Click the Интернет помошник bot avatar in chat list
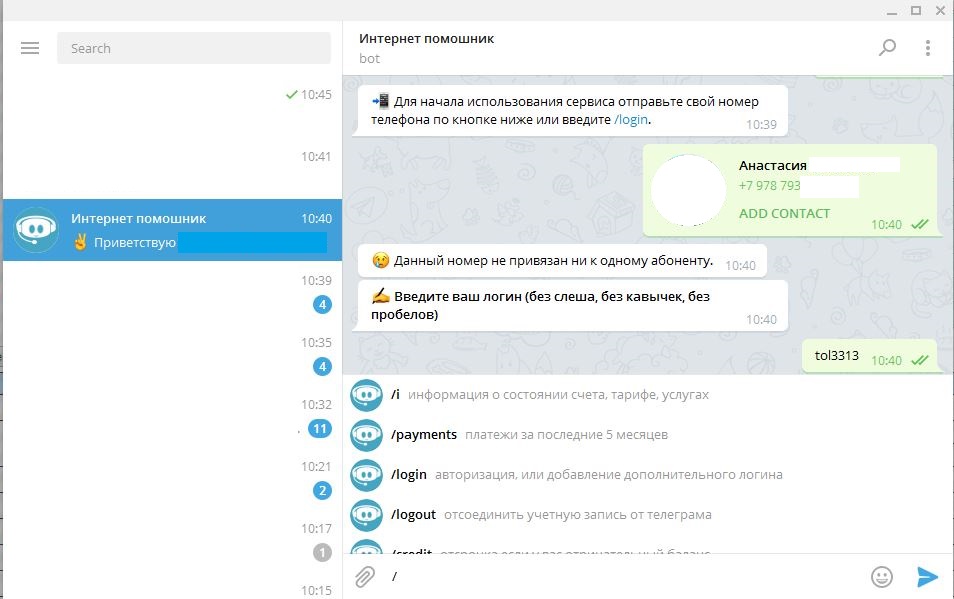Image resolution: width=954 pixels, height=599 pixels. click(37, 230)
